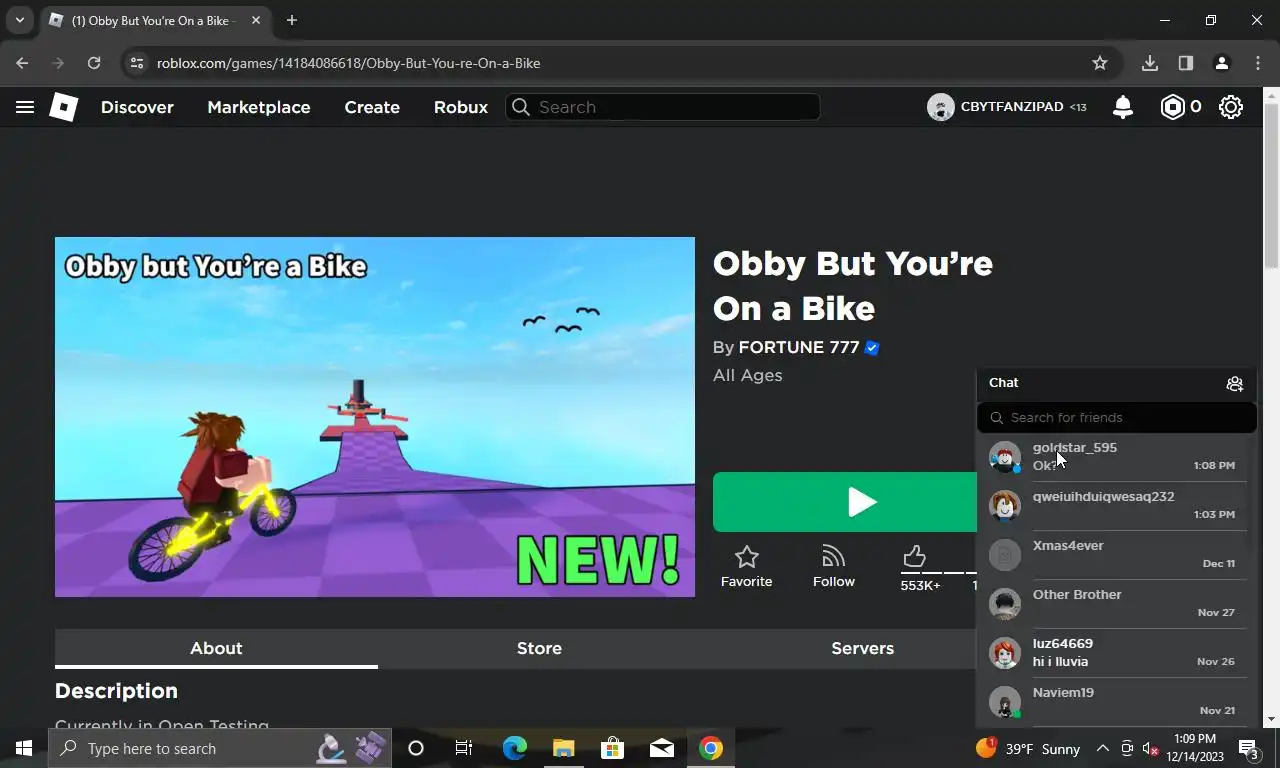Click the Roblox logo icon
The width and height of the screenshot is (1280, 768).
[63, 107]
